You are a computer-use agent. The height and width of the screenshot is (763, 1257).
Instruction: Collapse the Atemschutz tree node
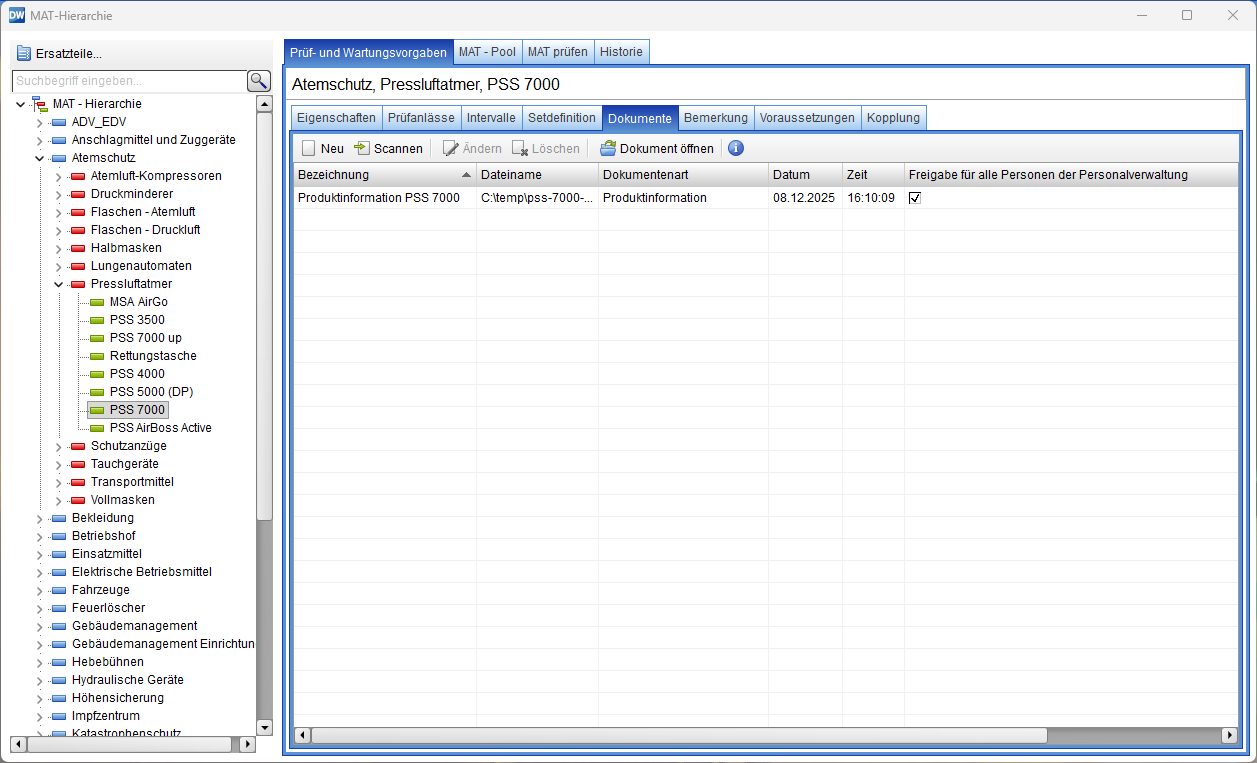point(40,158)
